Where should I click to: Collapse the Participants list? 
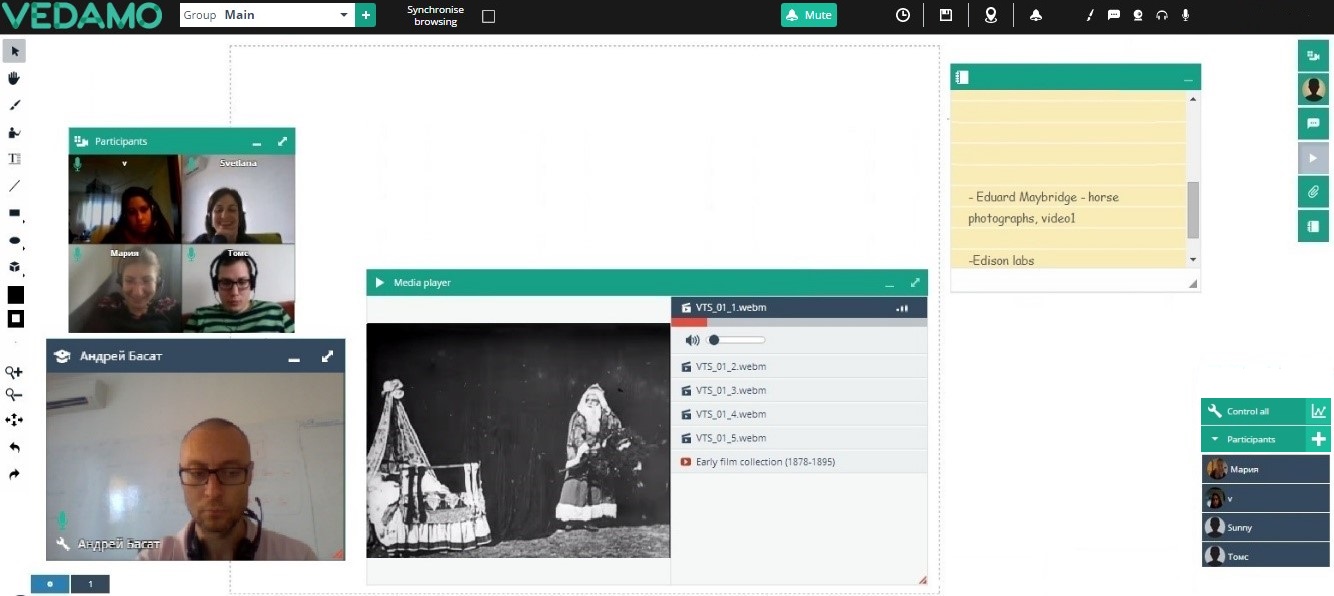pos(1254,439)
